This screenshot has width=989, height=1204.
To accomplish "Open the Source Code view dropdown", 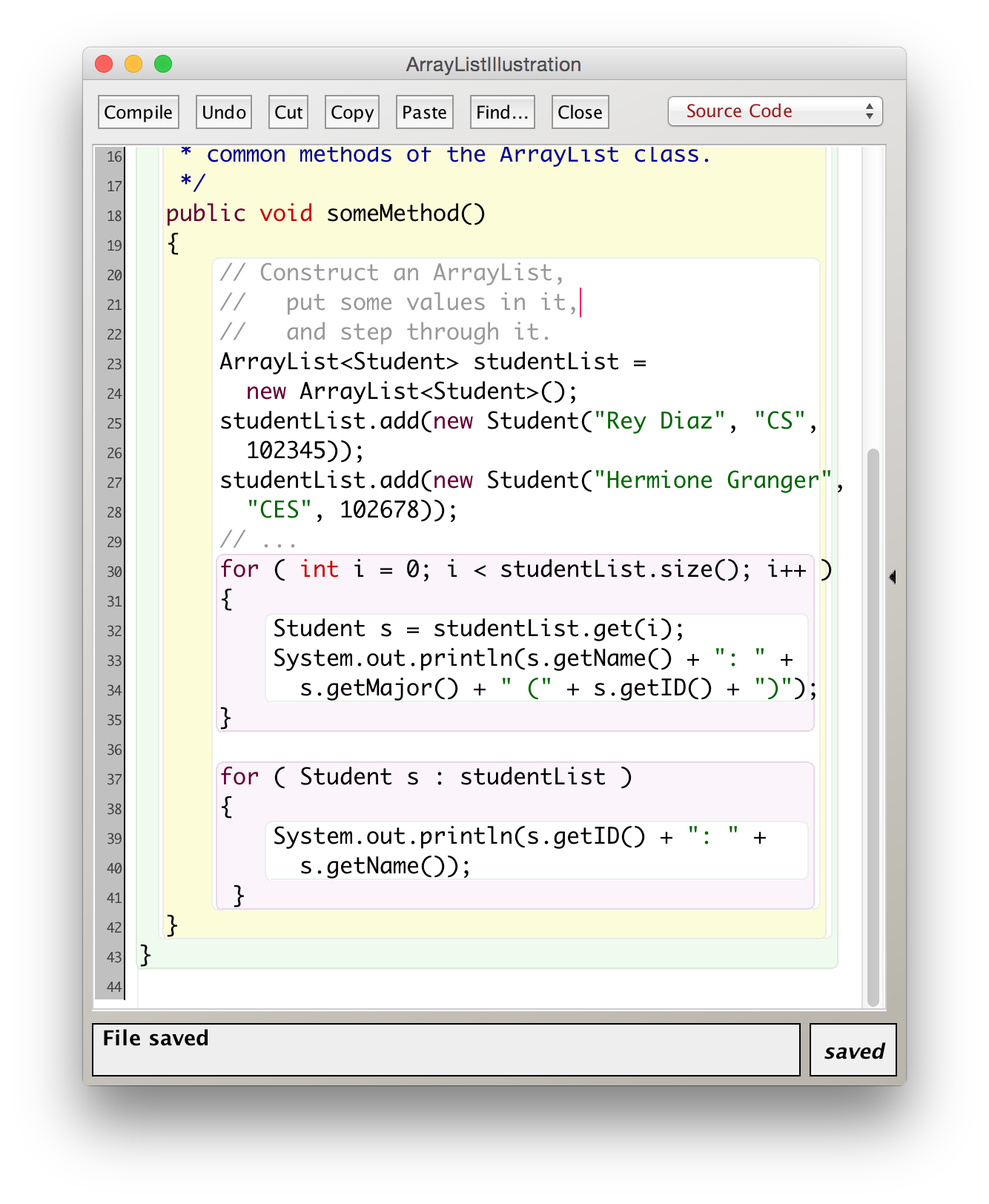I will [775, 111].
